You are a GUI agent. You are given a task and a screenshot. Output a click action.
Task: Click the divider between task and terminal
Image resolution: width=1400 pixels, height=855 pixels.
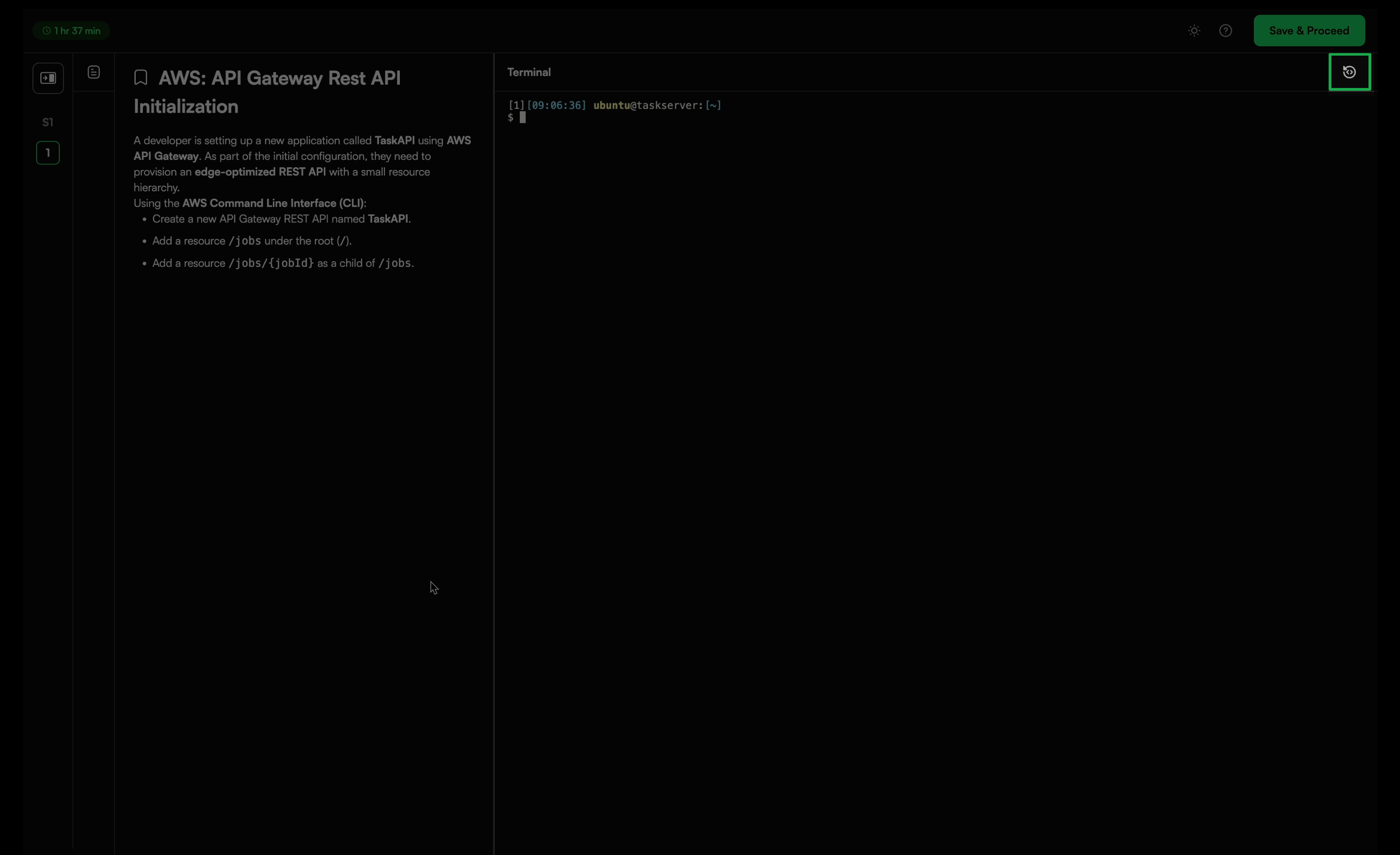[x=494, y=454]
